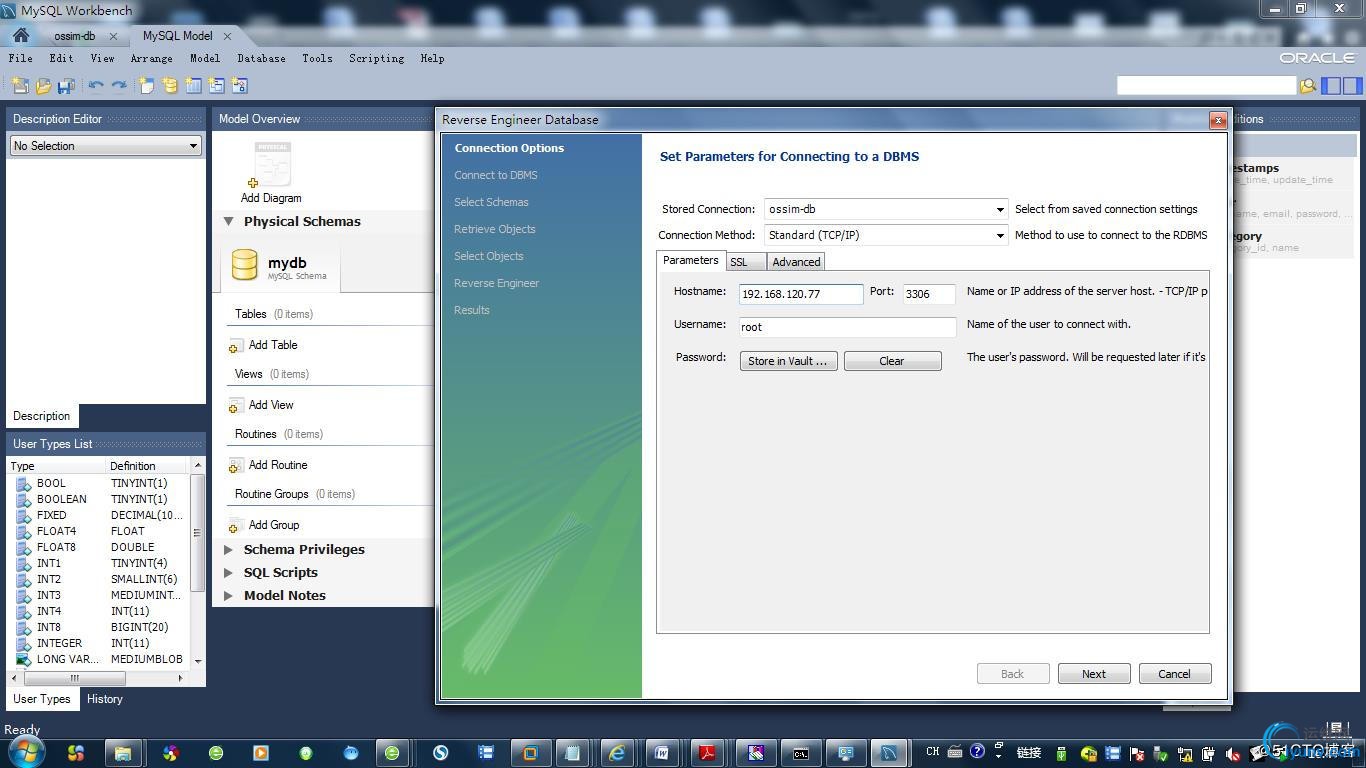Click the Home screen icon tab
Image resolution: width=1366 pixels, height=768 pixels.
(20, 35)
